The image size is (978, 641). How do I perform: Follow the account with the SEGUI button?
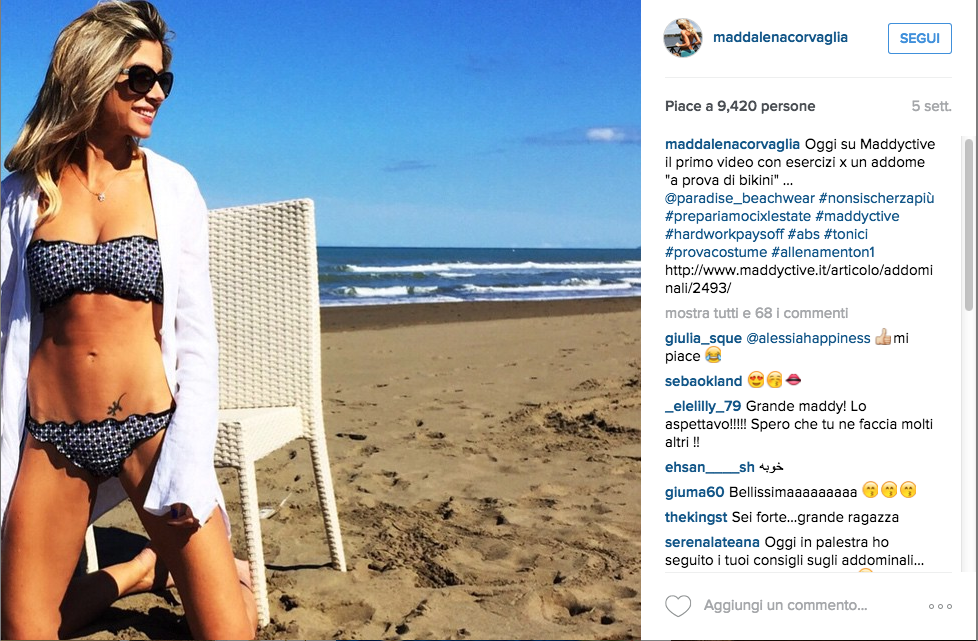[919, 38]
